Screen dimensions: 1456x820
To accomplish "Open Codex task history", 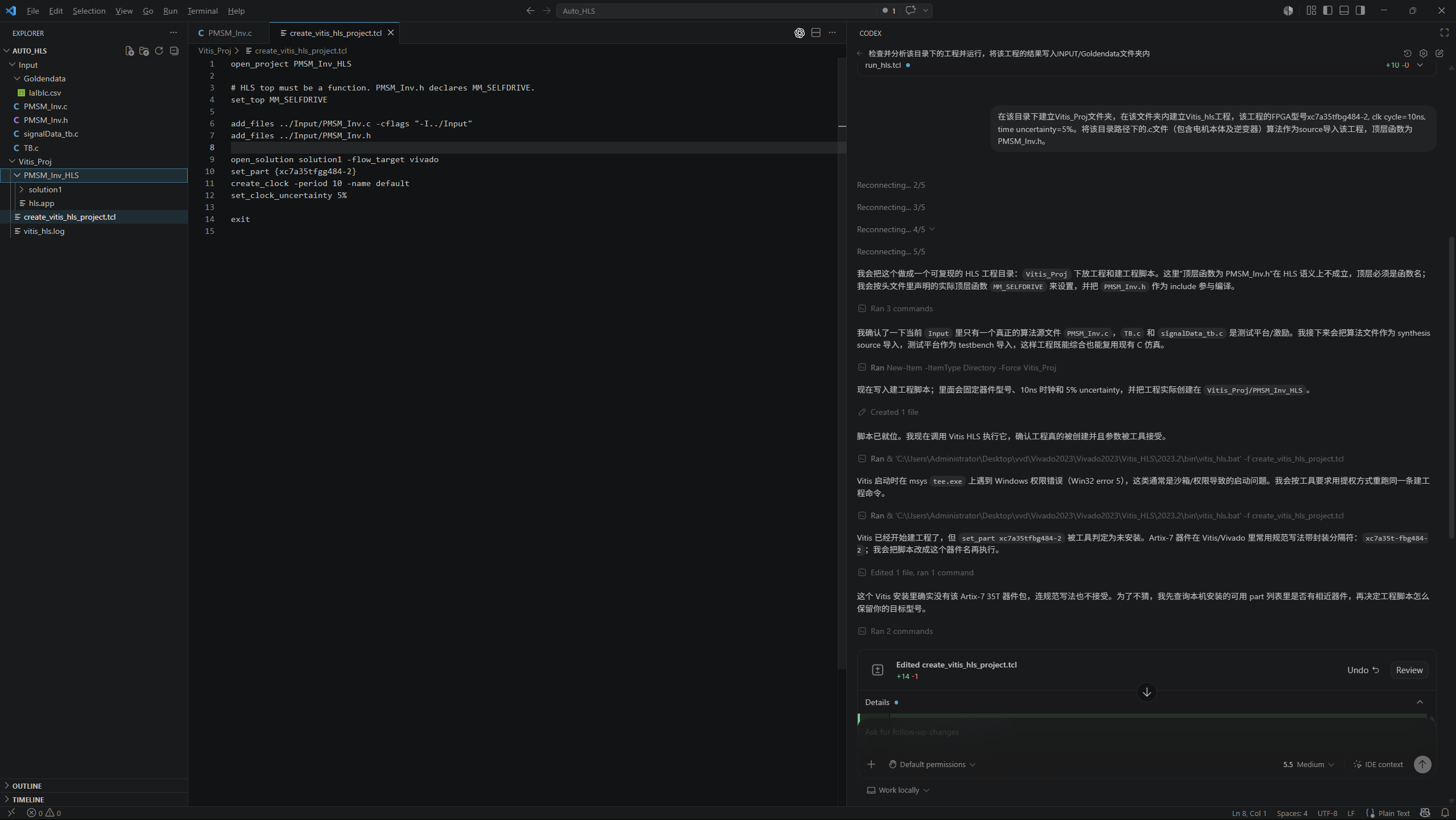I will (1408, 53).
